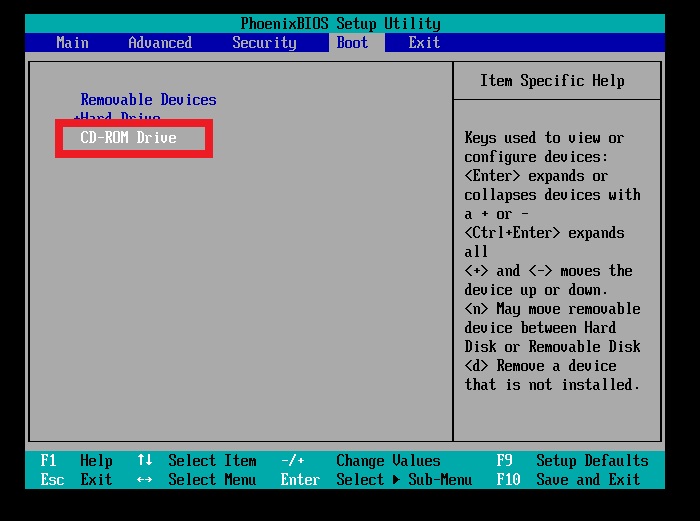Click the up/down arrows icon in footer
The width and height of the screenshot is (700, 521).
tap(144, 461)
